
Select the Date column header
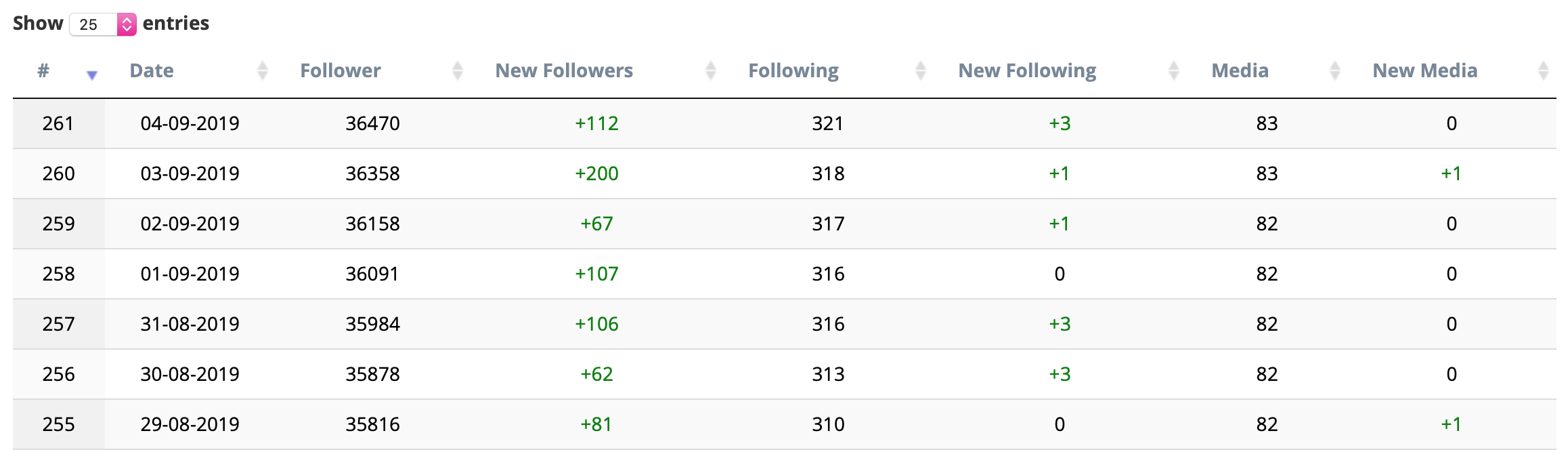coord(152,70)
